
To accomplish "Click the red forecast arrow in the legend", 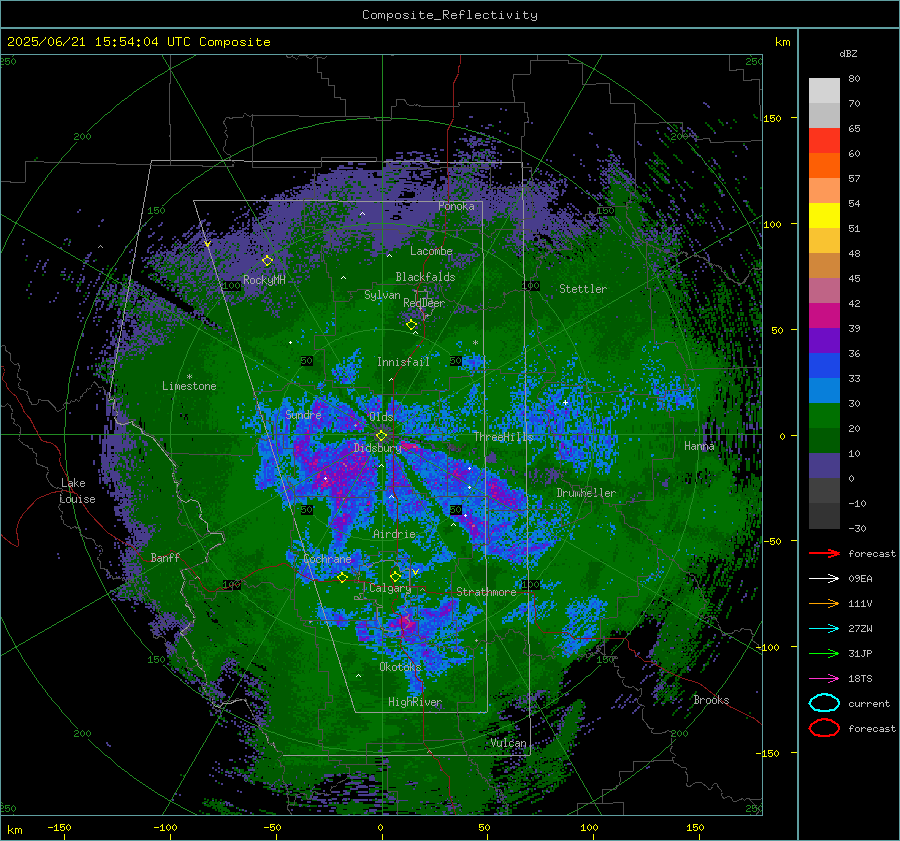I will [824, 553].
